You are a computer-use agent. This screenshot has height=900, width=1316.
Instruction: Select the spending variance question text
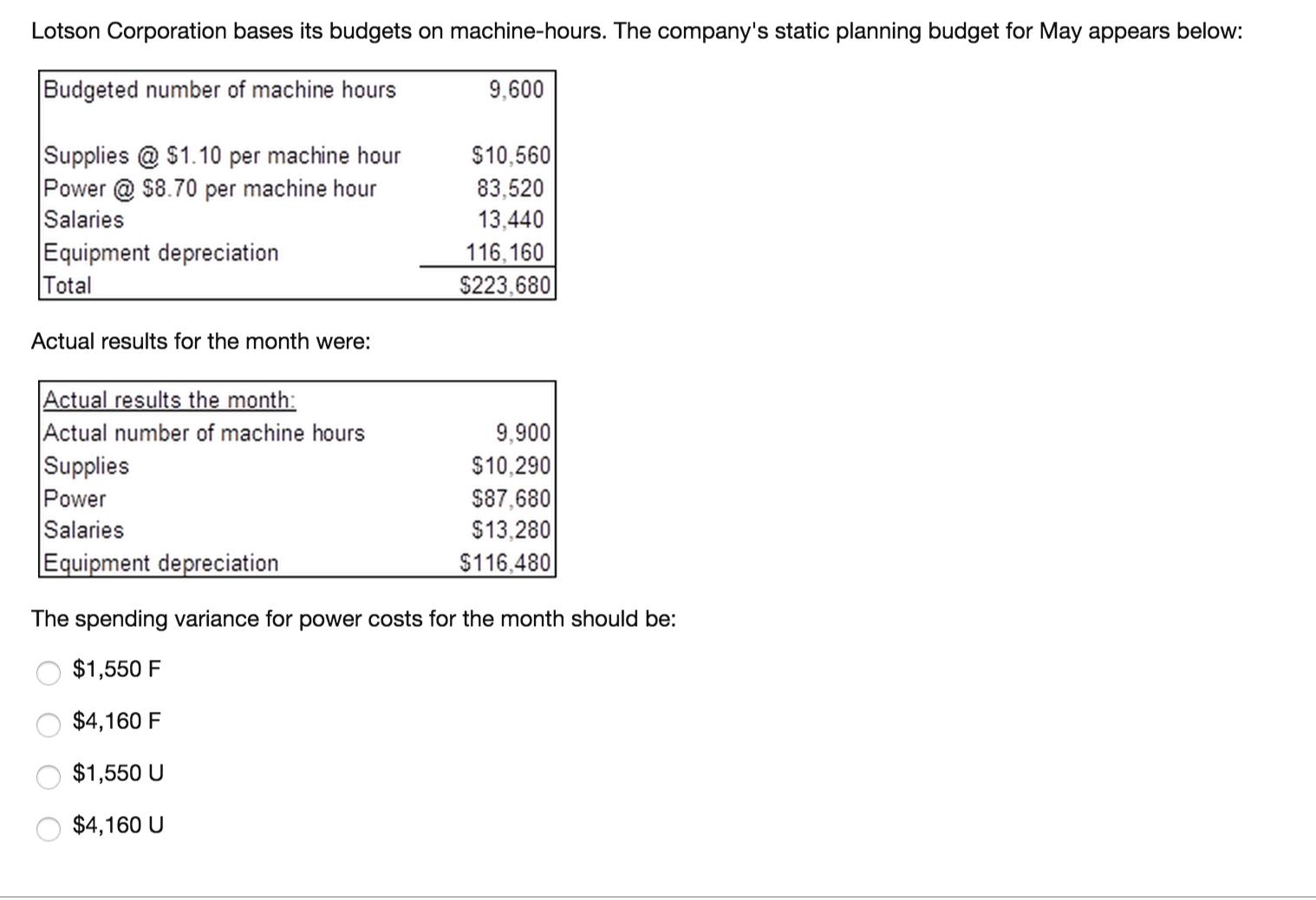tap(354, 618)
